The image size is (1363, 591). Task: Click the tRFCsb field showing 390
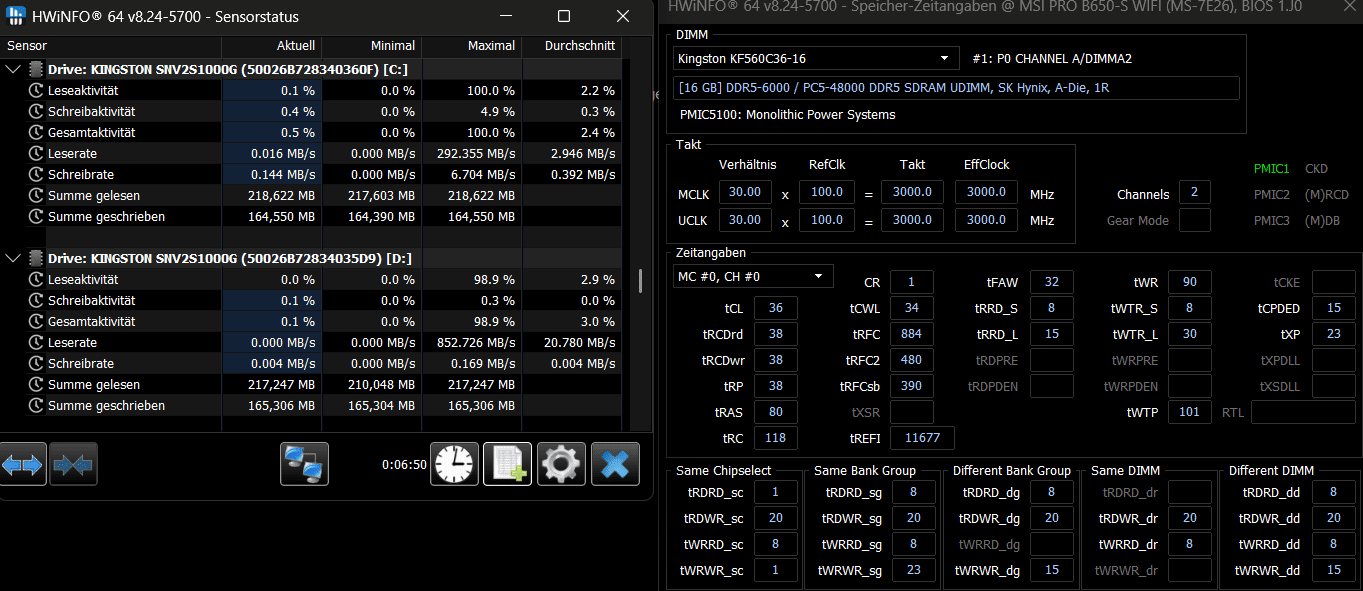click(x=911, y=386)
